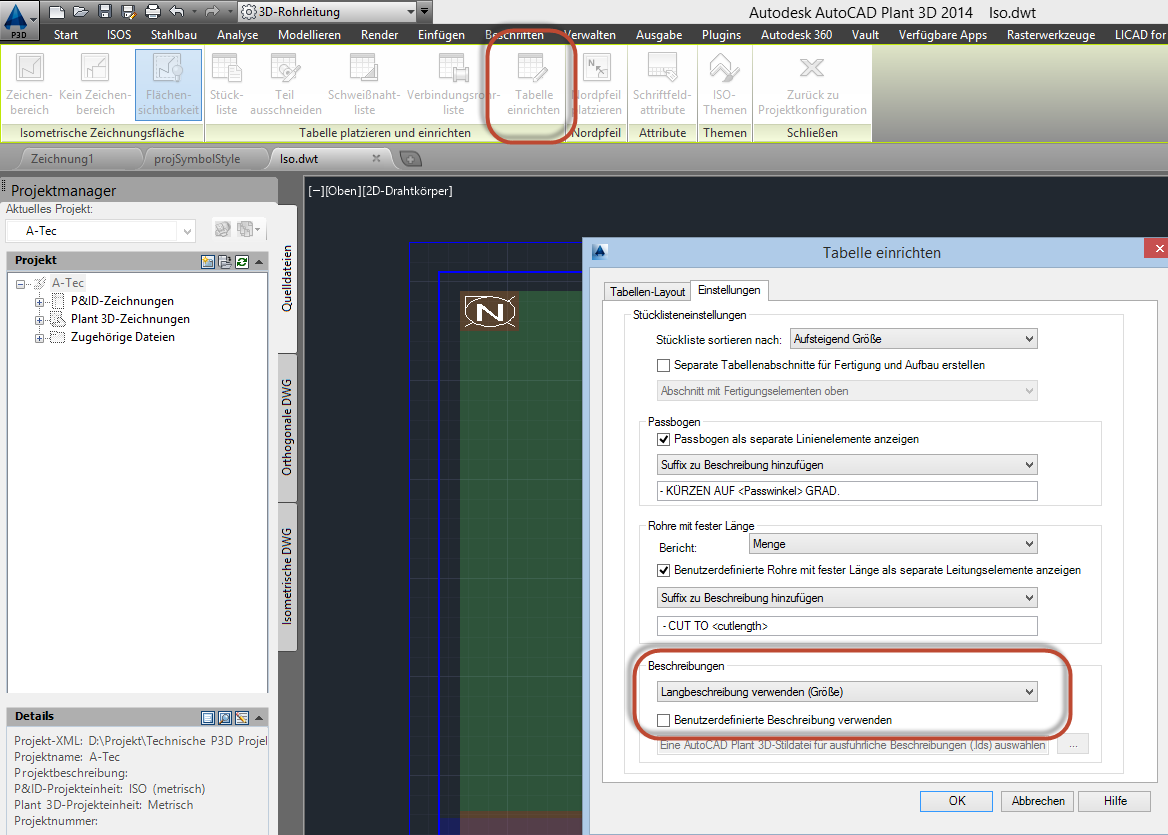The height and width of the screenshot is (835, 1168).
Task: Click the Schriftfeldattribute ribbon tool
Action: 662,85
